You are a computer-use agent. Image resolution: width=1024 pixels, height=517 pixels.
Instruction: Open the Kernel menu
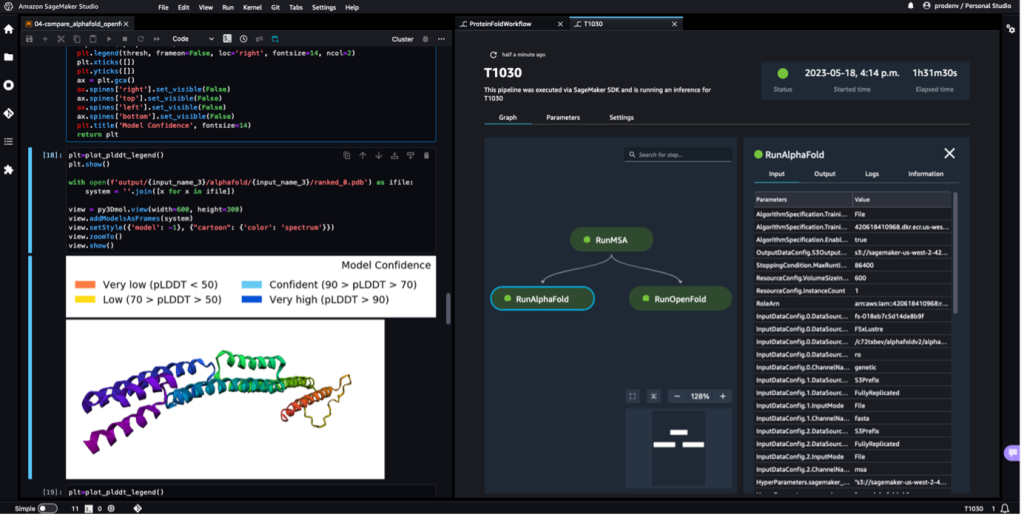252,7
